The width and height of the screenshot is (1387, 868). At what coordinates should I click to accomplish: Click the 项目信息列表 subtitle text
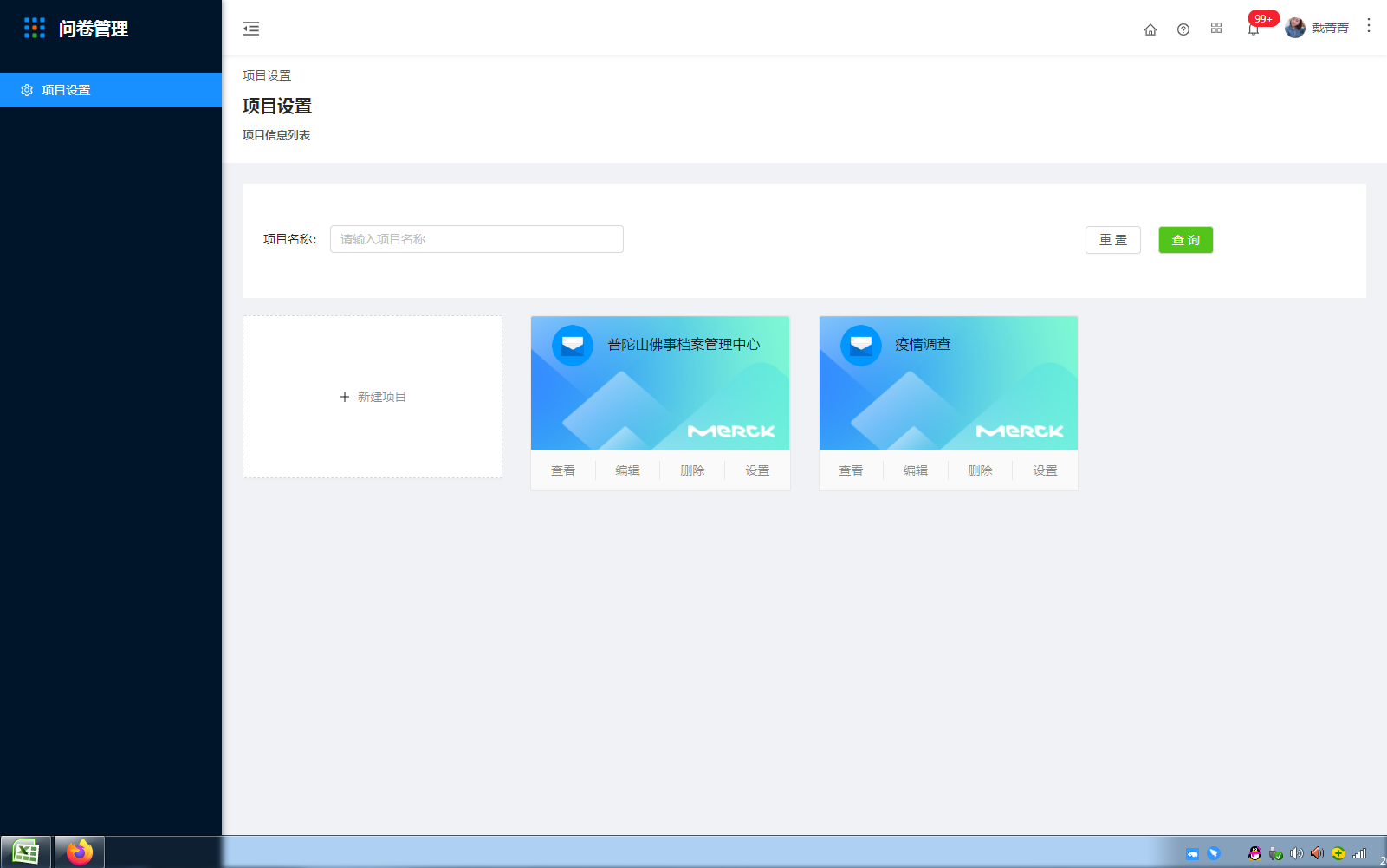276,135
